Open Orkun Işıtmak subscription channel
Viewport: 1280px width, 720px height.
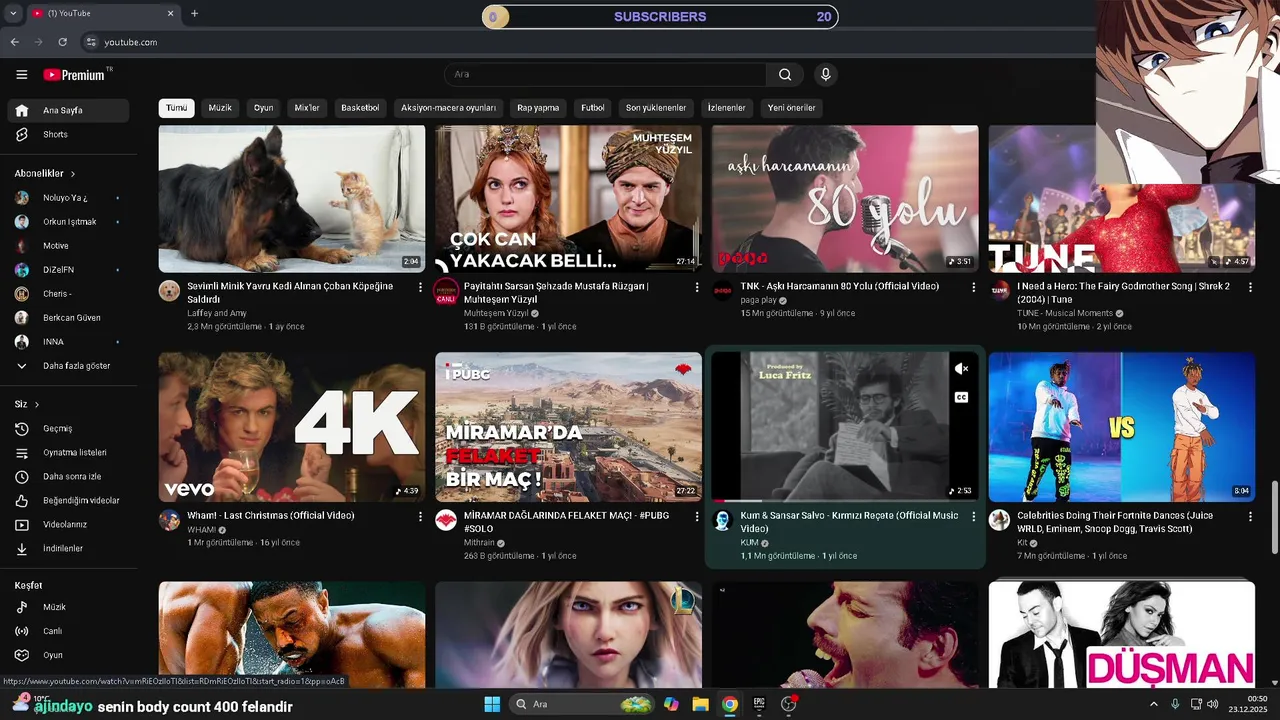68,222
